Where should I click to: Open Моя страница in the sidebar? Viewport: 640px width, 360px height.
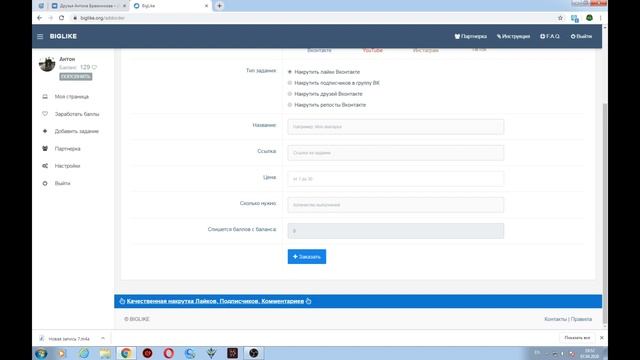tap(72, 97)
